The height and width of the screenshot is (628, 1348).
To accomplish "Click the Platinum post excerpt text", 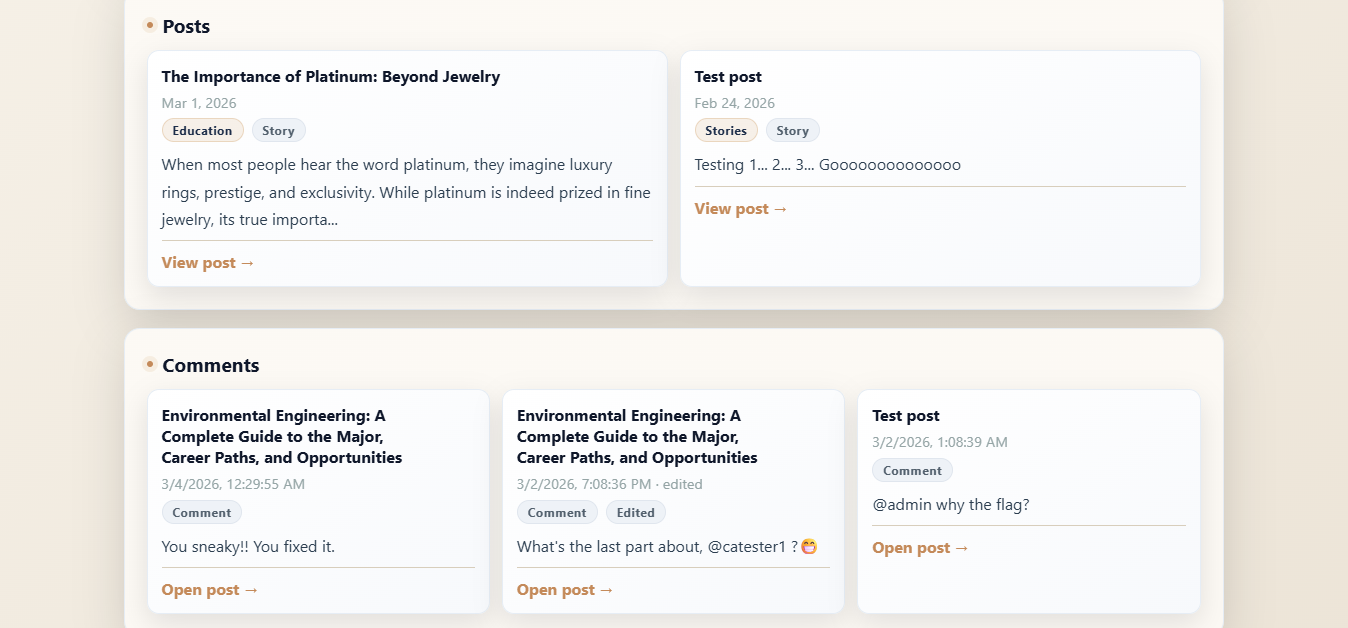I will coord(400,192).
